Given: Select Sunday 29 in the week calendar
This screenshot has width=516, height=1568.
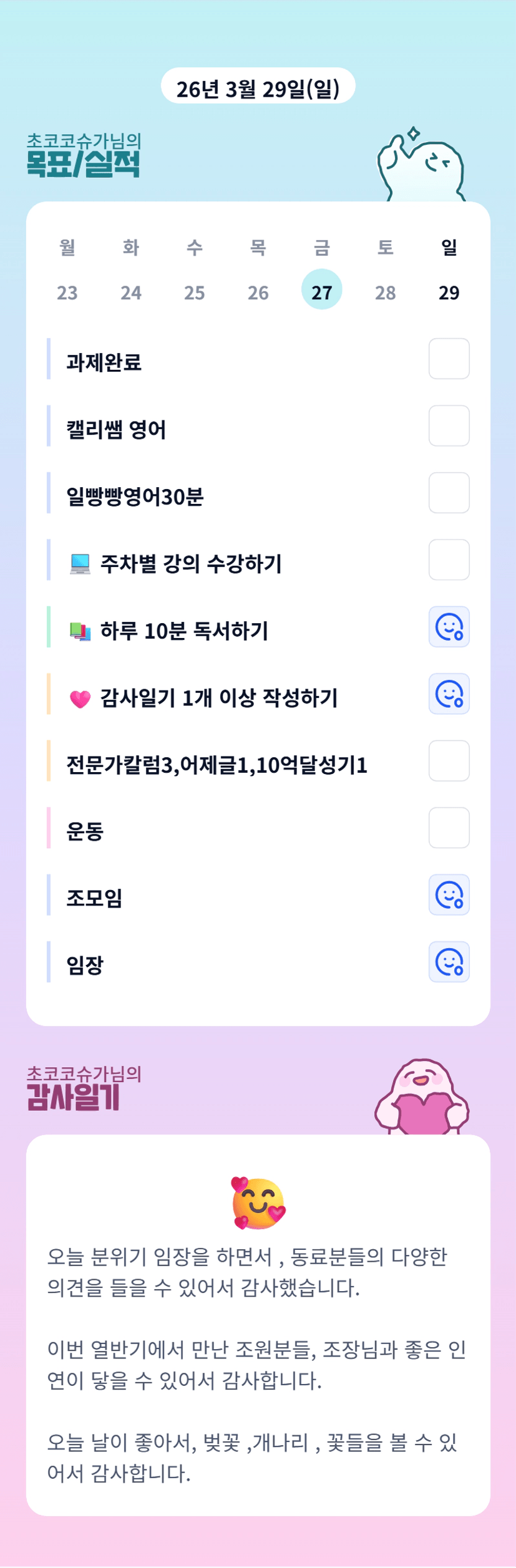Looking at the screenshot, I should tap(449, 292).
